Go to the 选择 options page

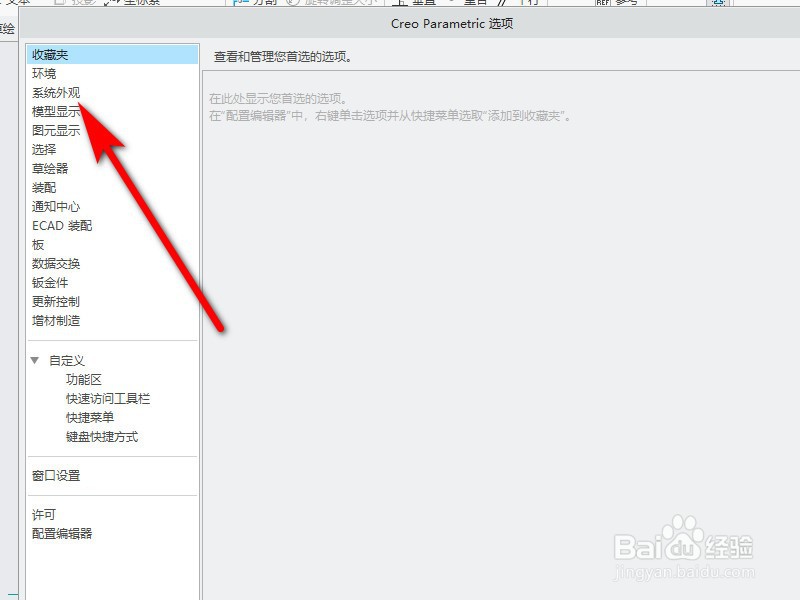click(x=44, y=149)
